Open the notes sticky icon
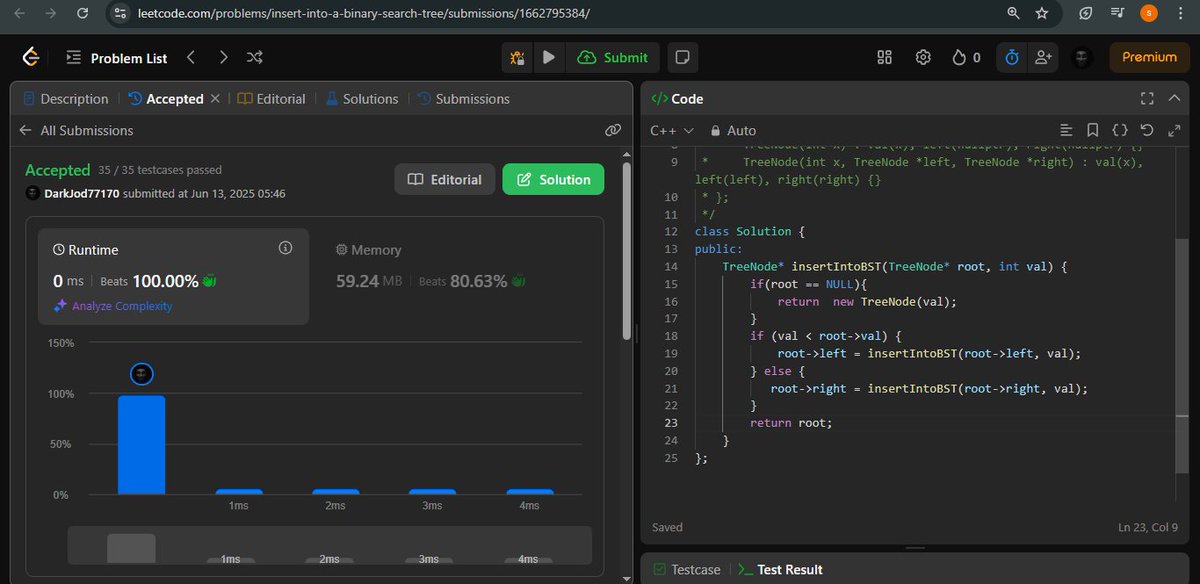The width and height of the screenshot is (1200, 584). (x=681, y=58)
